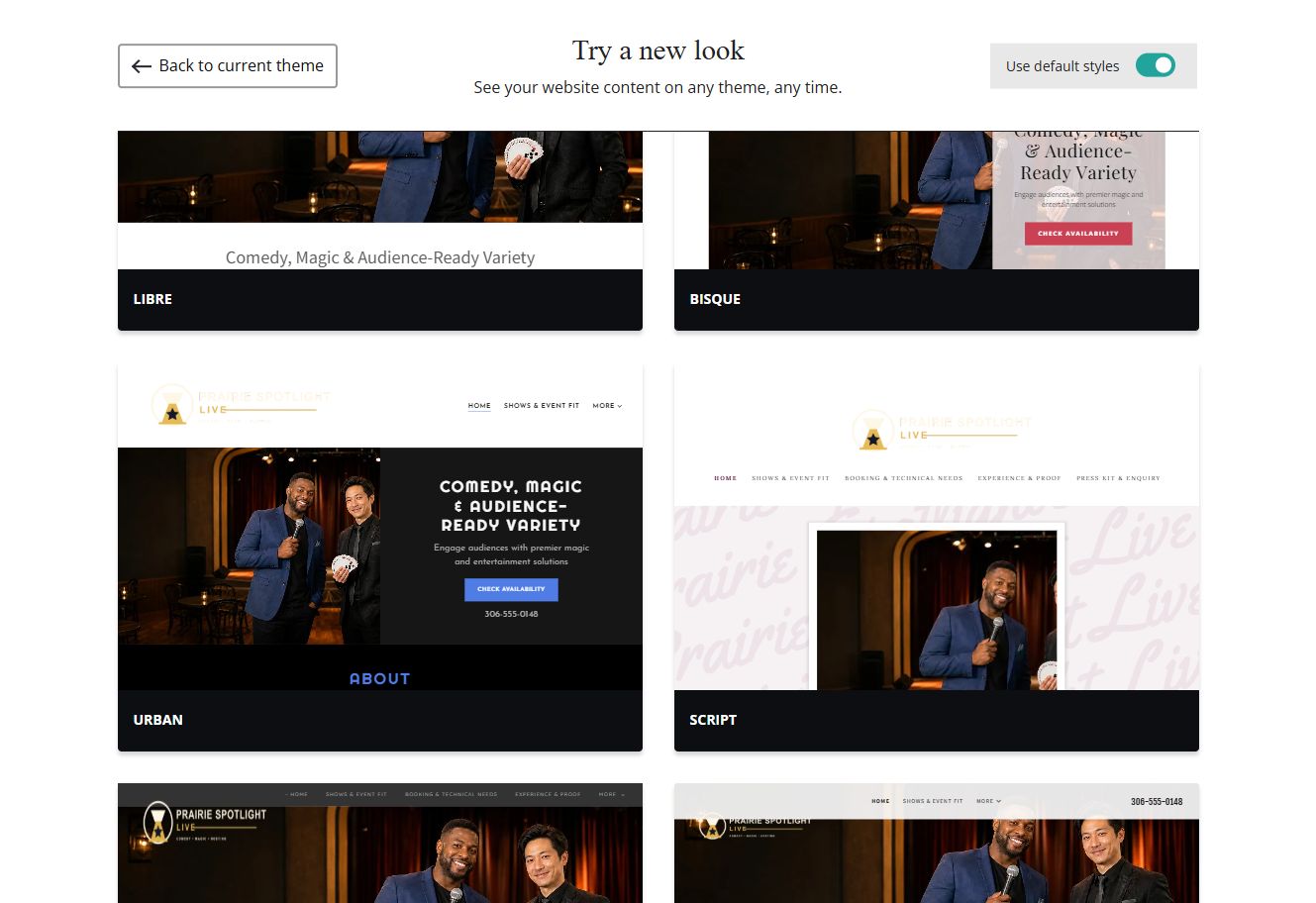Open Shows & Event Fit in Script preview
Viewport: 1316px width, 903px height.
coord(790,478)
